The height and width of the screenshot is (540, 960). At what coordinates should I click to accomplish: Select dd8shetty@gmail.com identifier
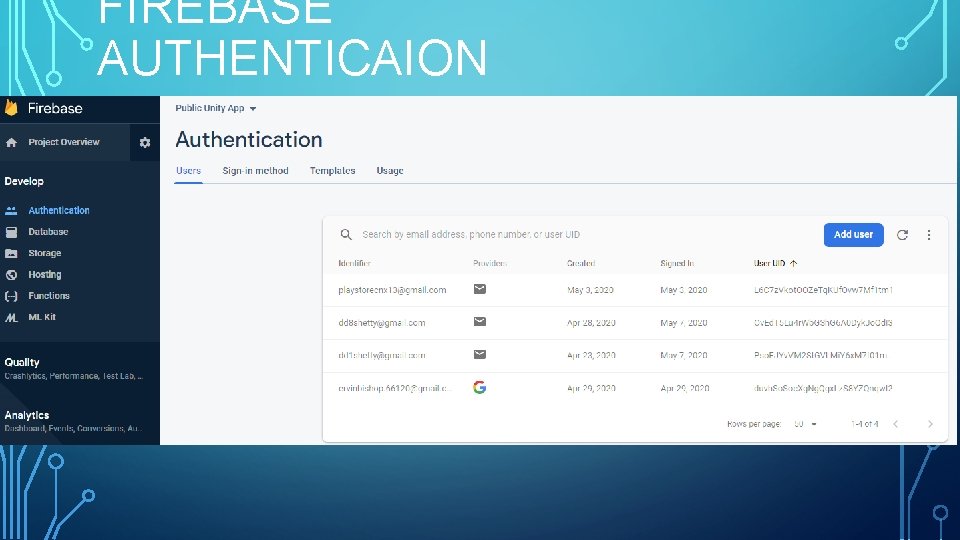click(x=381, y=323)
